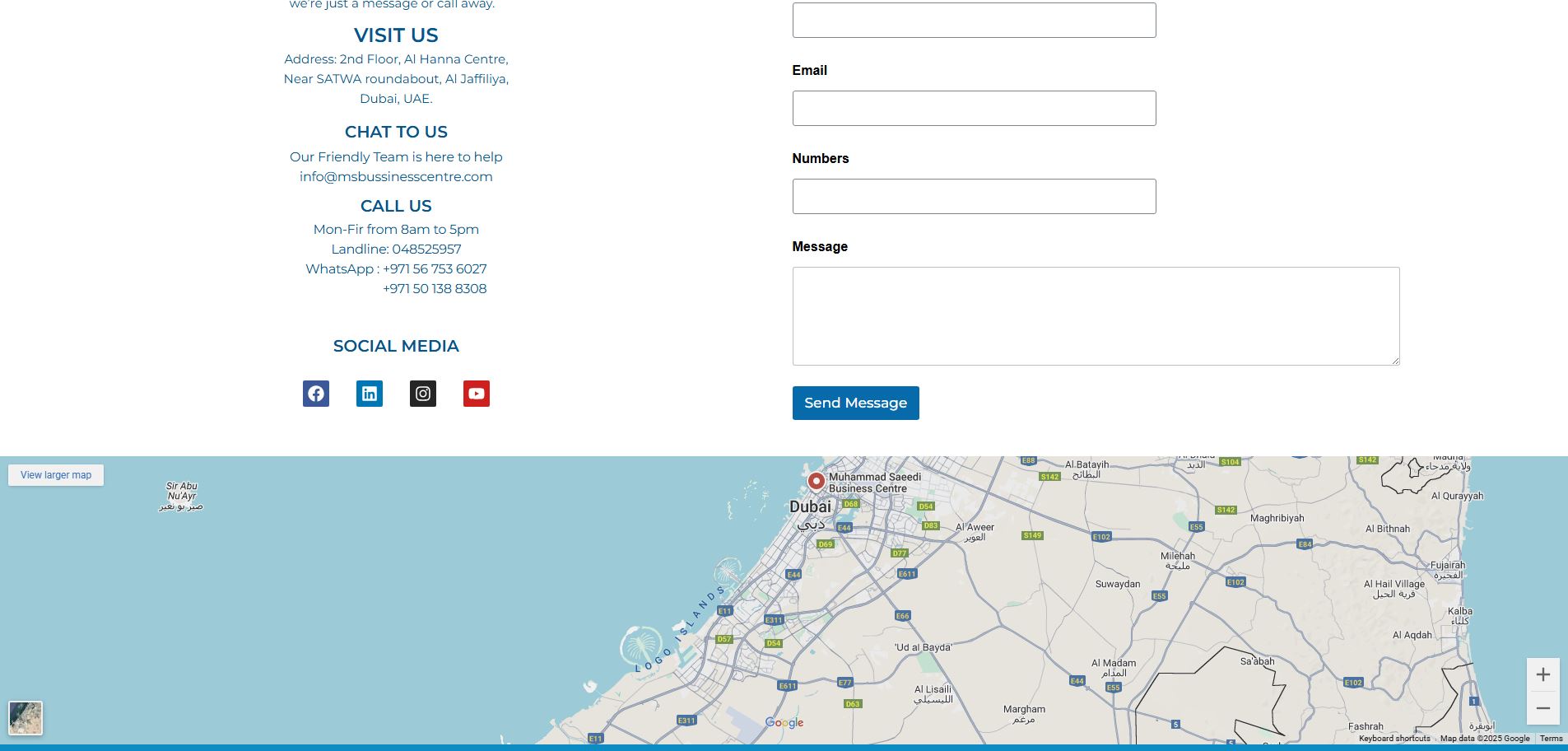Viewport: 1568px width, 751px height.
Task: Switch map to satellite imagery thumbnail
Action: click(x=26, y=717)
